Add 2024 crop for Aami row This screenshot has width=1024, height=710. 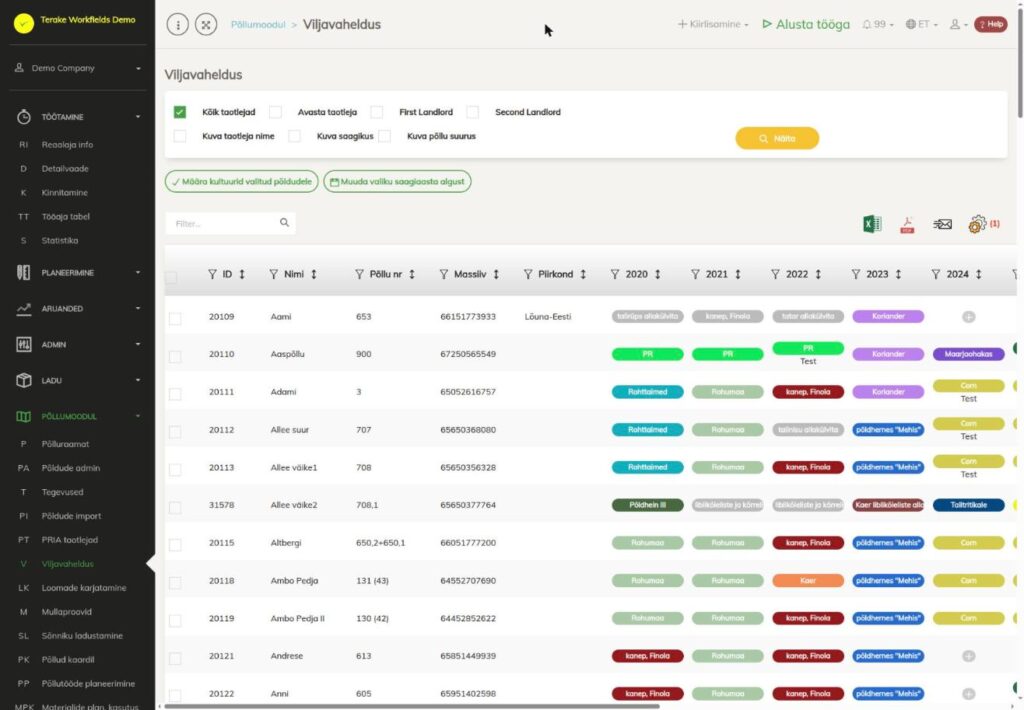click(968, 317)
